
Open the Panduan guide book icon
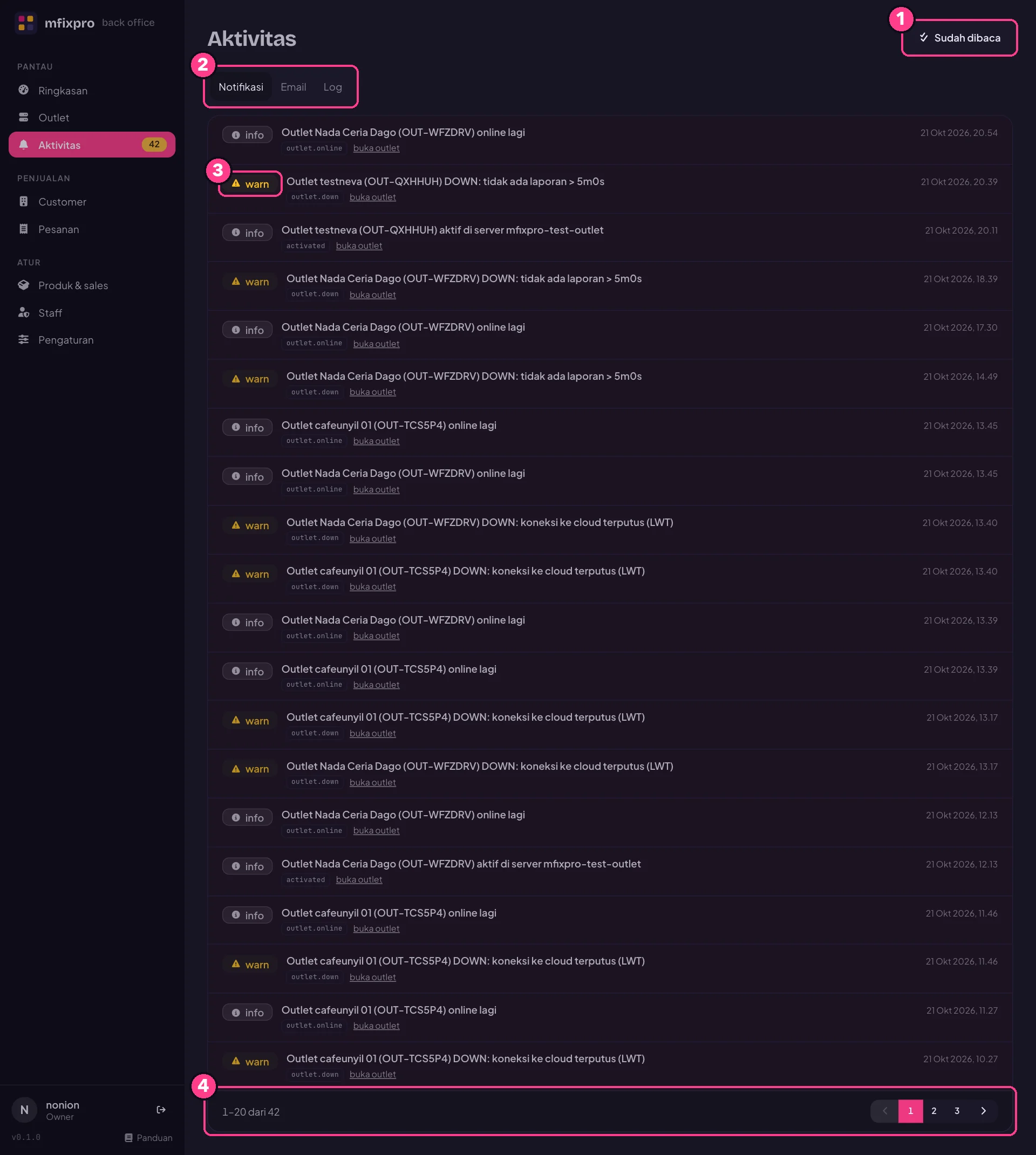(x=128, y=1137)
